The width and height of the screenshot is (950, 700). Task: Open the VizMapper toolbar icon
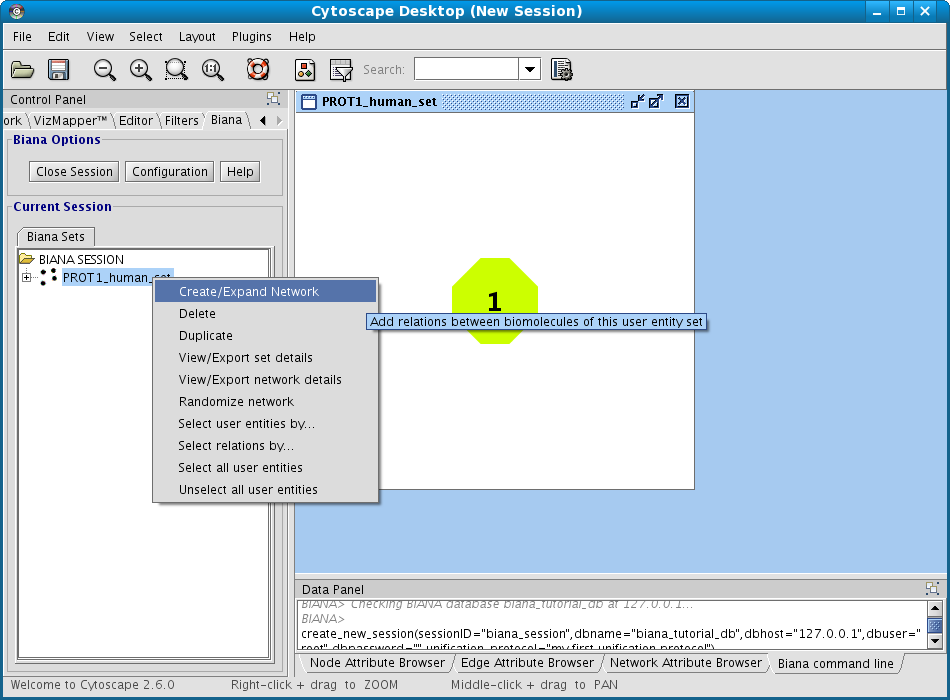click(305, 70)
